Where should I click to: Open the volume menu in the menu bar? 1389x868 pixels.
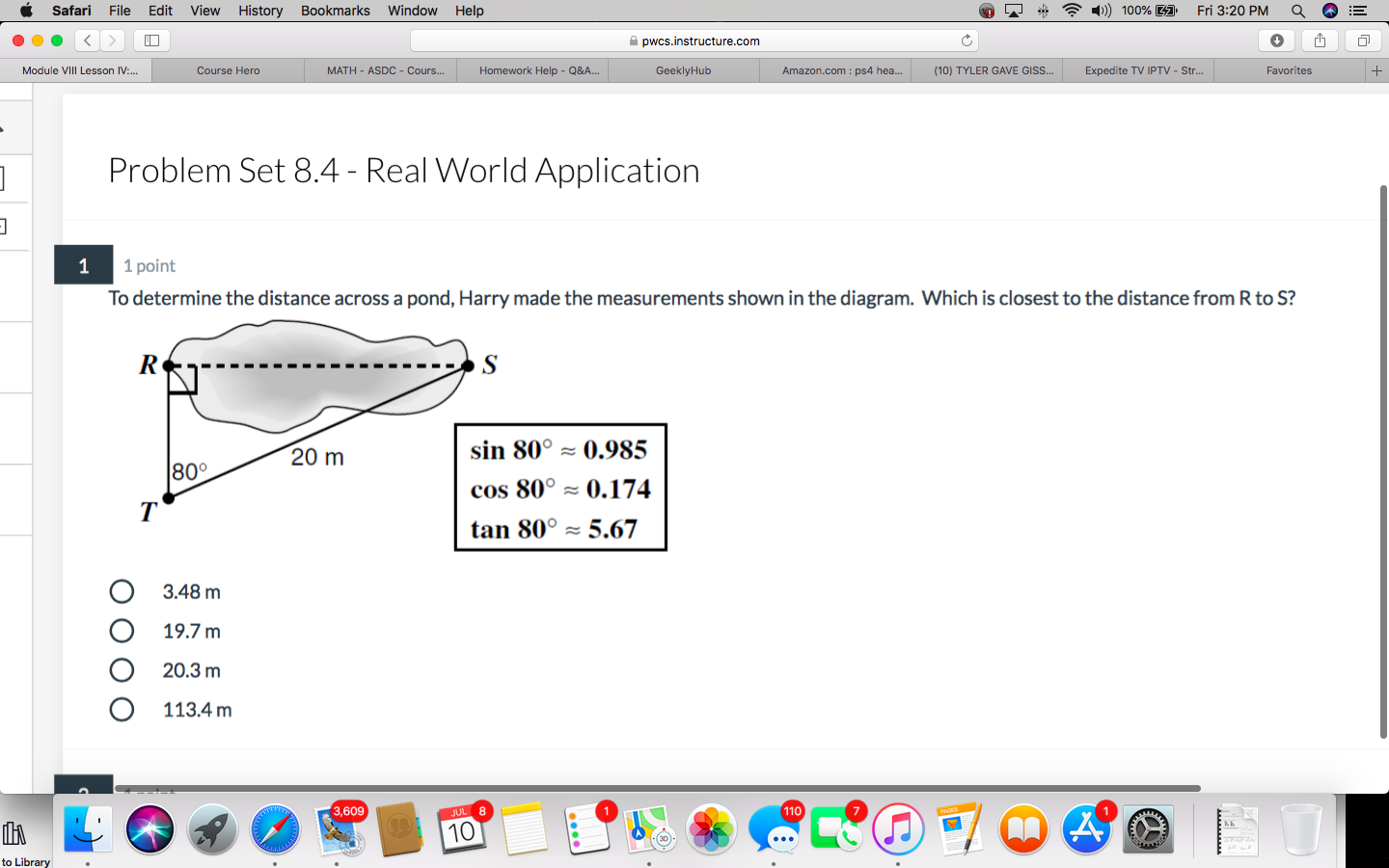click(x=1100, y=11)
